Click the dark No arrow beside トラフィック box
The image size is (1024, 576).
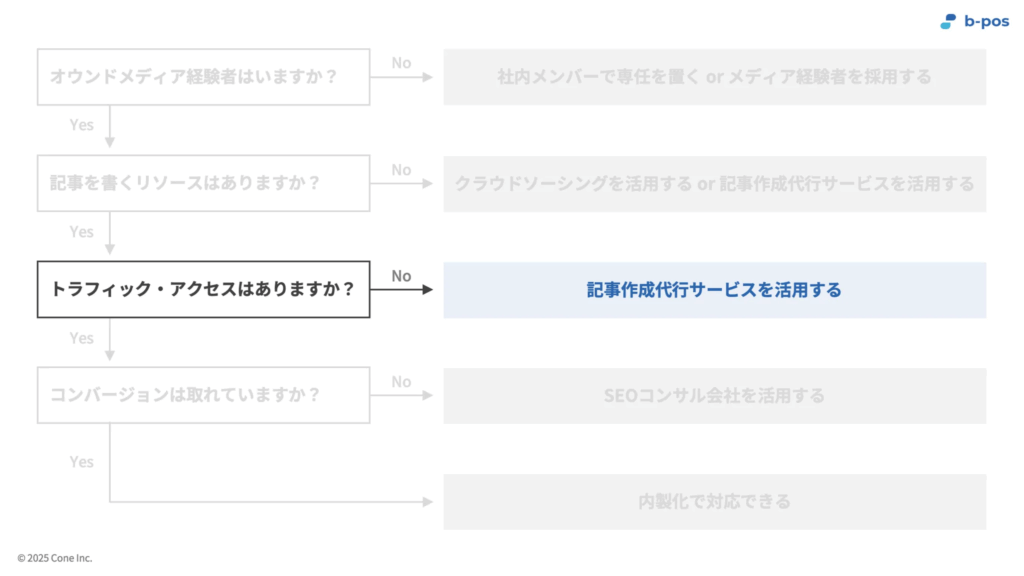[402, 289]
